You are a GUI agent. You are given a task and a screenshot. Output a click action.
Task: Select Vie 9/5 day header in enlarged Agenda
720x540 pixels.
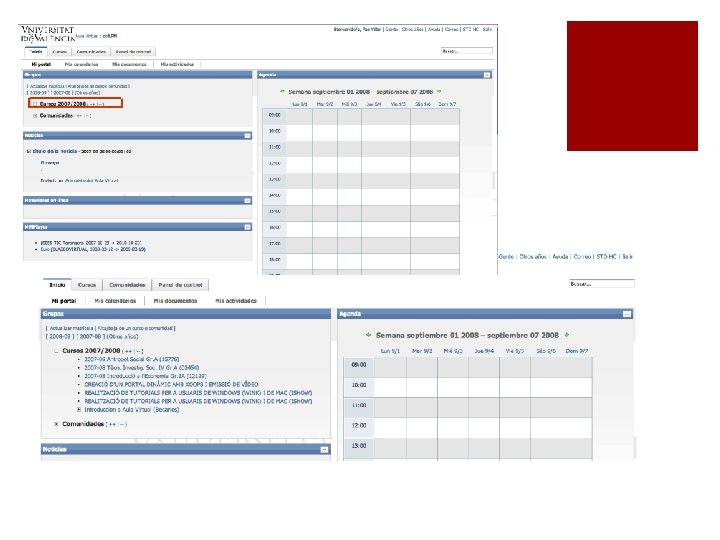click(514, 351)
